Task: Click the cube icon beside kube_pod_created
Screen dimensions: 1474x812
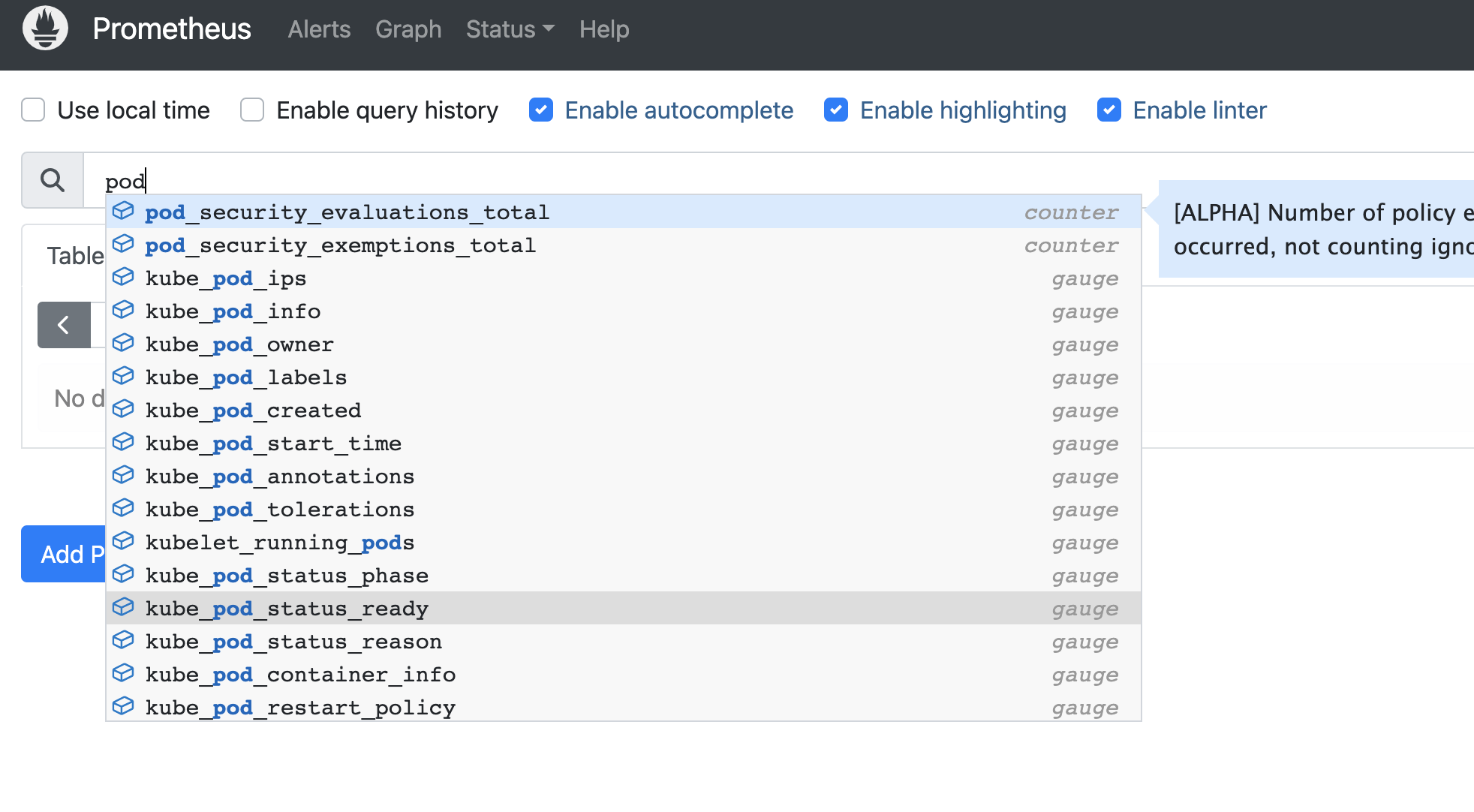Action: (123, 409)
